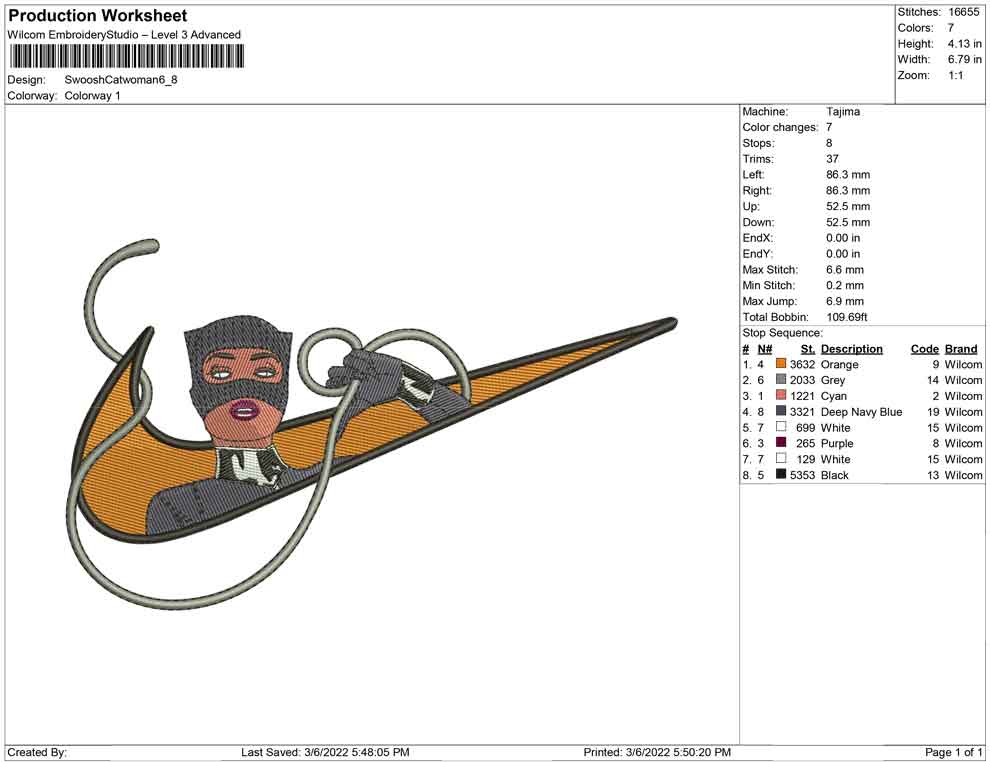Click 'Printed: 3/6/2022 5:50:20 PM' text
Image resolution: width=990 pixels, height=762 pixels.
[657, 752]
